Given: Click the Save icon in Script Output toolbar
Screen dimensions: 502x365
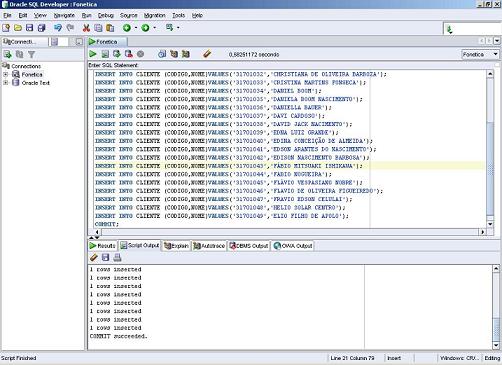Looking at the screenshot, I should [x=105, y=257].
